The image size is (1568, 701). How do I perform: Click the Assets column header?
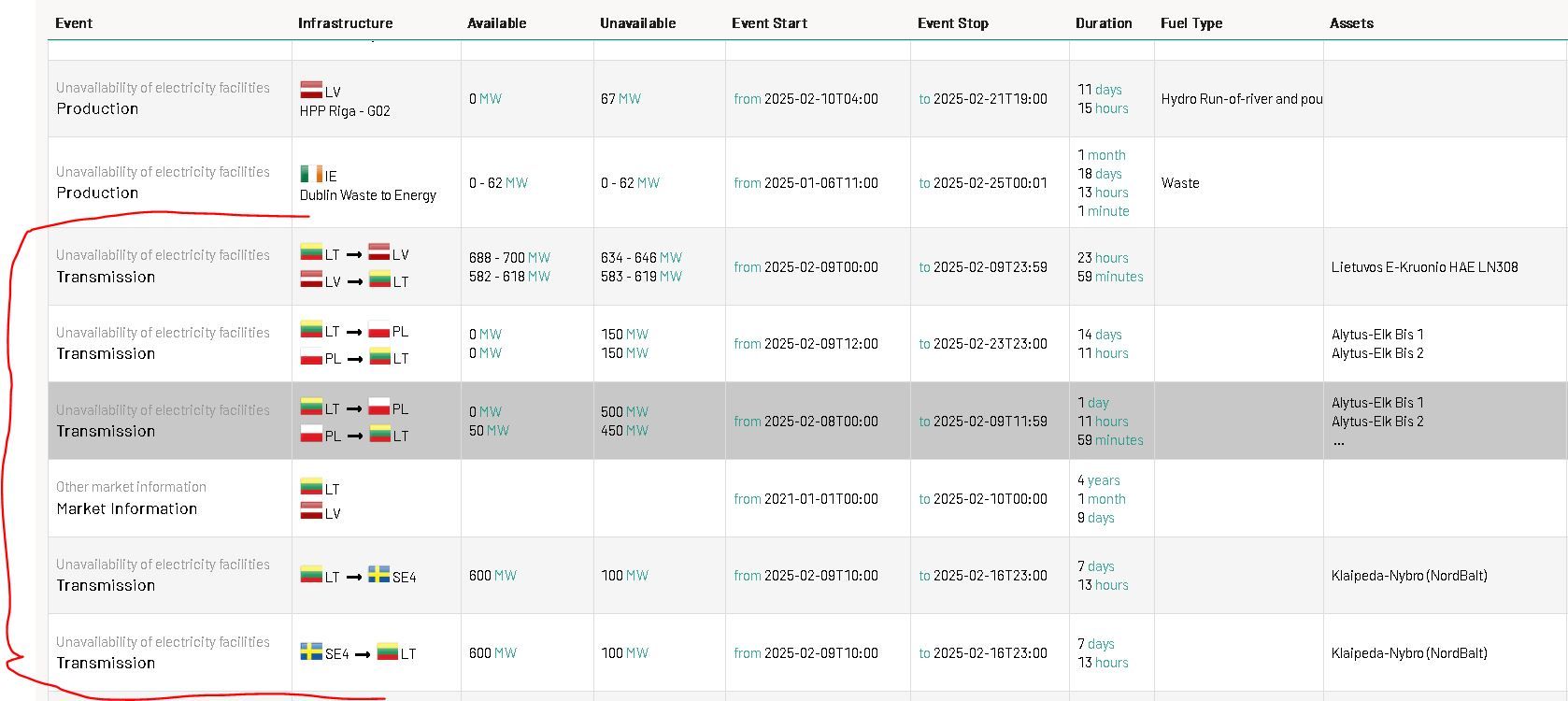point(1351,23)
